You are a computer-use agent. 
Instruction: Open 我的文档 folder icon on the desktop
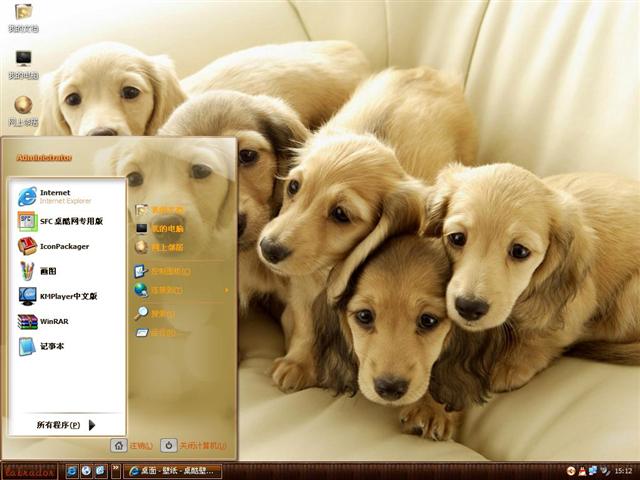click(23, 13)
